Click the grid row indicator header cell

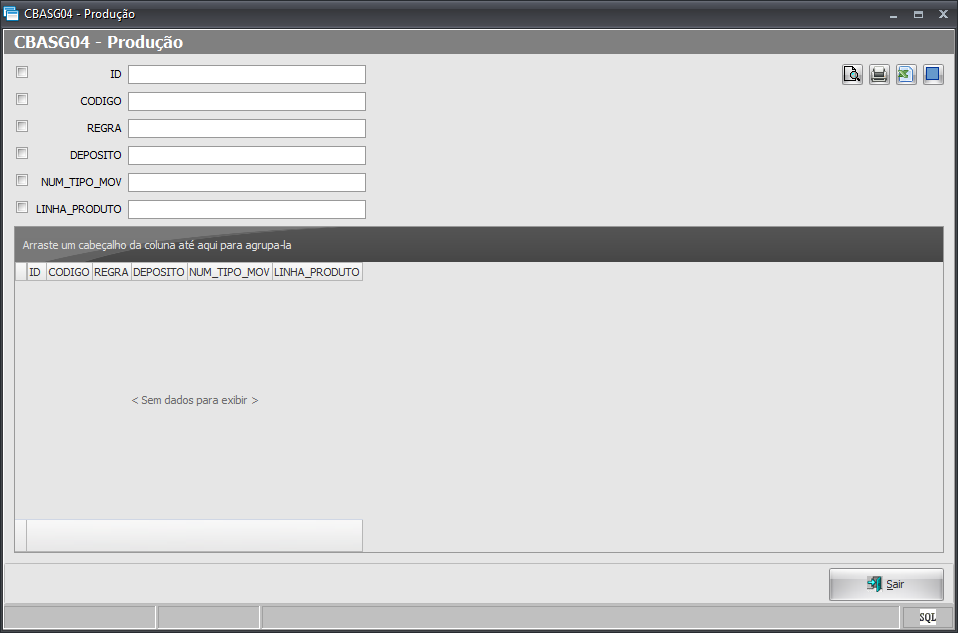(21, 272)
